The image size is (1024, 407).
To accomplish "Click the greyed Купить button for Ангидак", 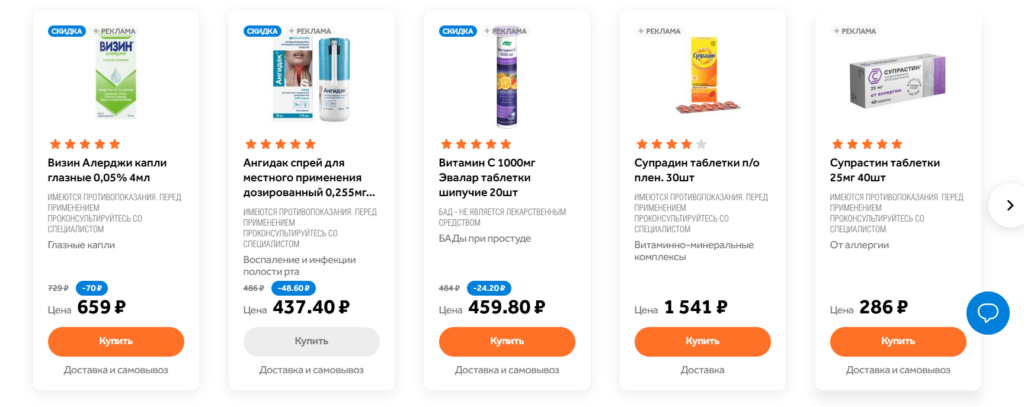I will (x=312, y=342).
